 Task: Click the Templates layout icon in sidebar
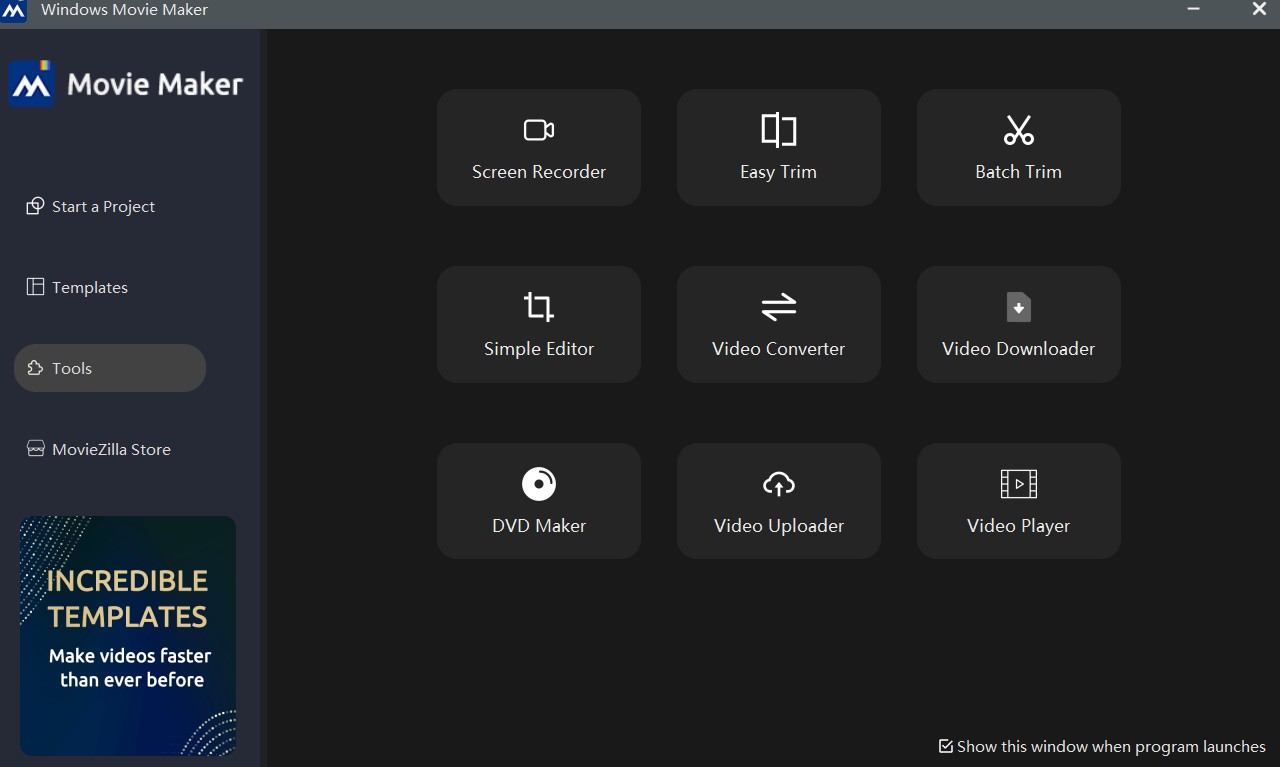35,287
